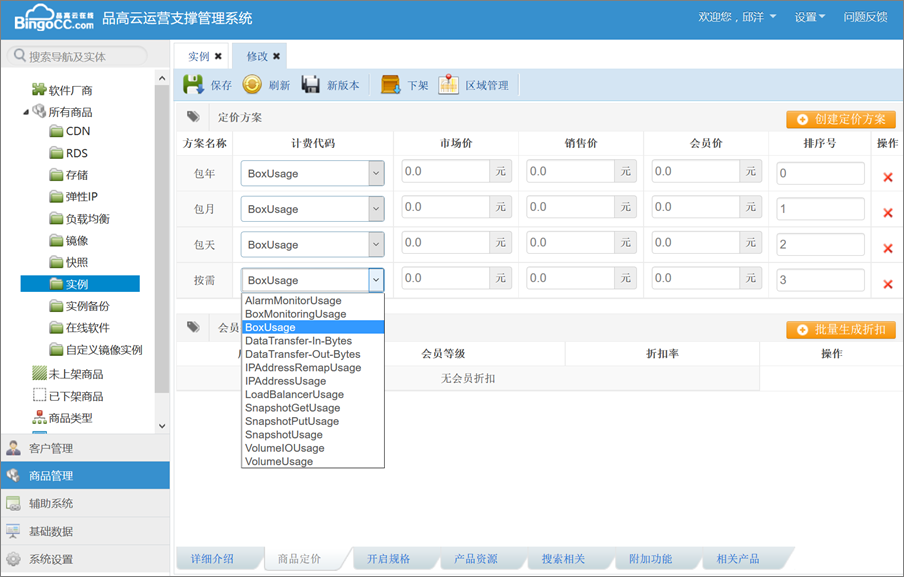Choose VolumeUsage option

point(312,461)
